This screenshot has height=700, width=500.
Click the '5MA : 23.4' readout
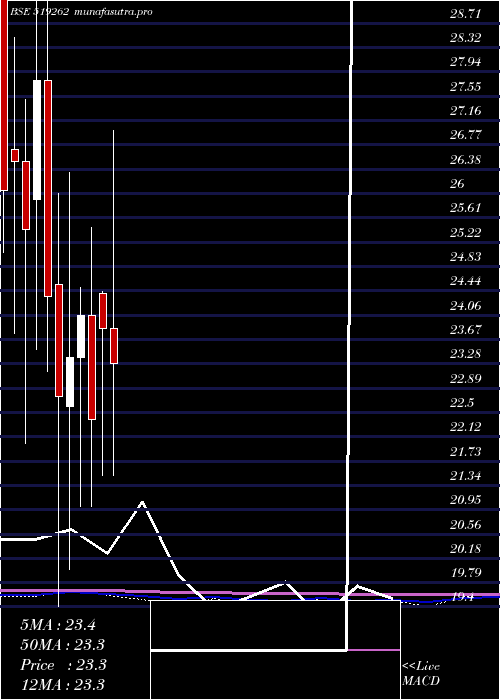(x=58, y=625)
